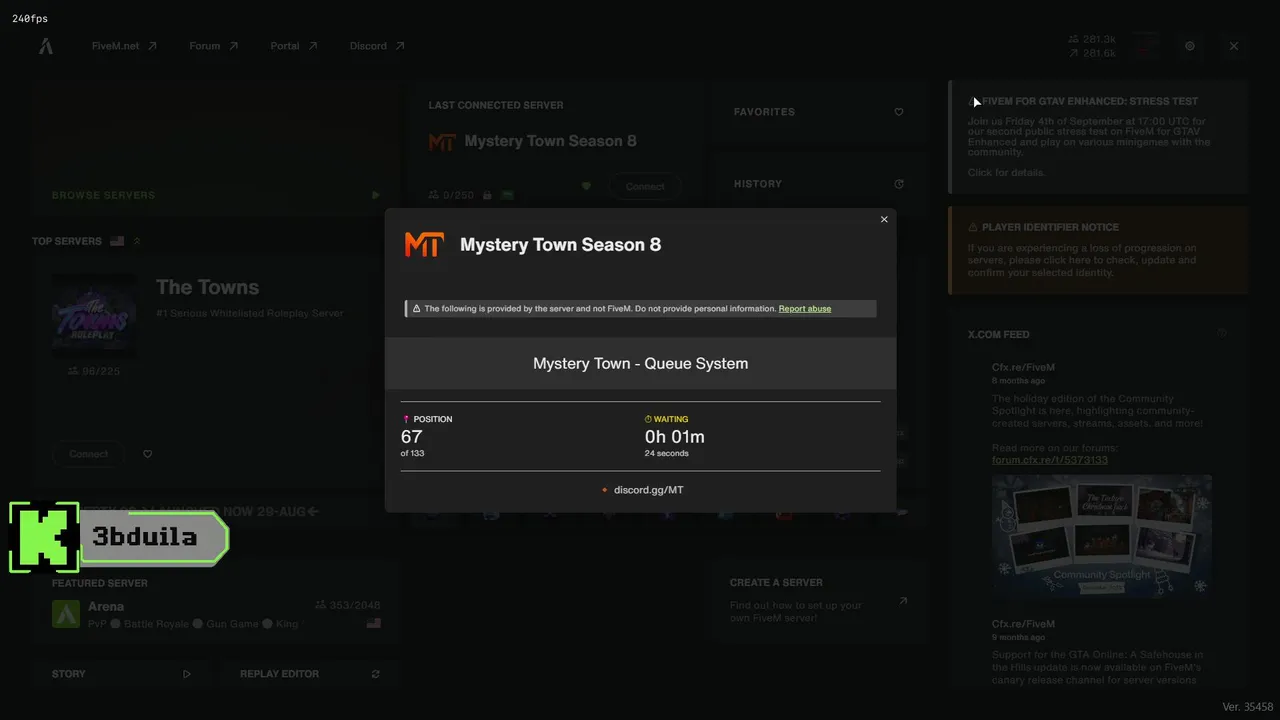This screenshot has width=1280, height=720.
Task: Click the Report abuse link
Action: [805, 309]
